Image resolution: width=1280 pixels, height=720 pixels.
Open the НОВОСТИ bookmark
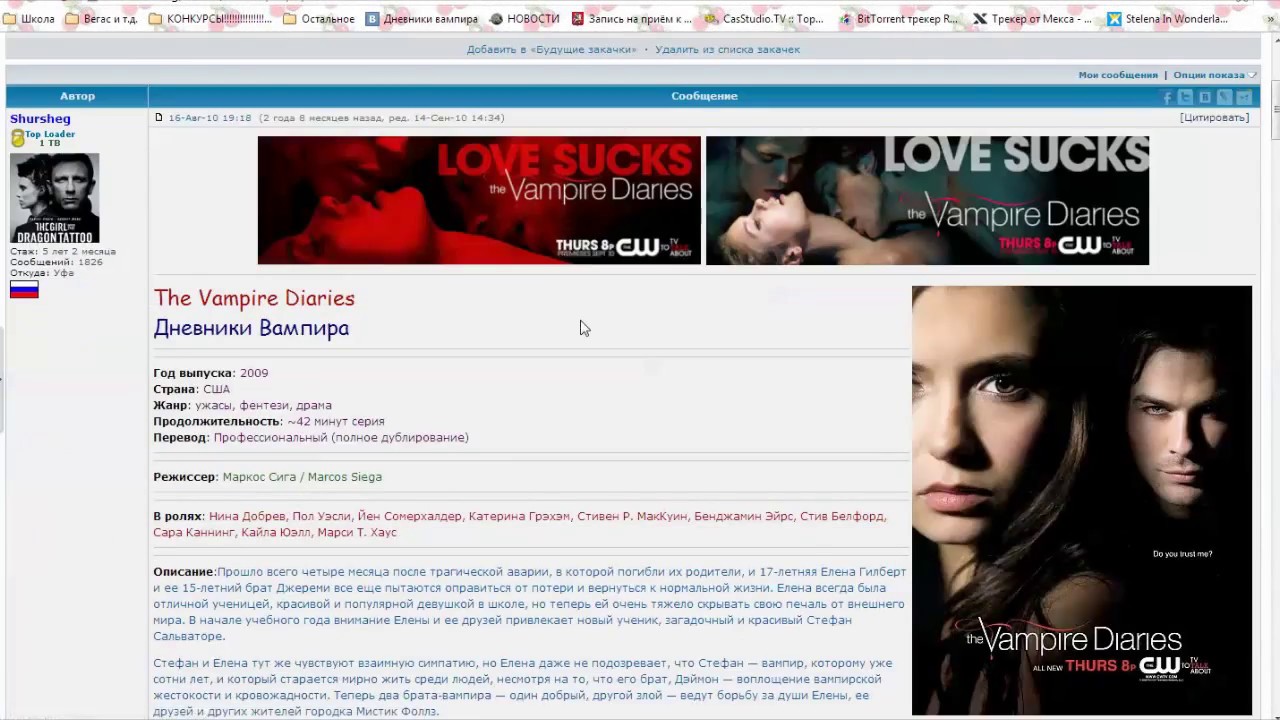click(x=524, y=19)
